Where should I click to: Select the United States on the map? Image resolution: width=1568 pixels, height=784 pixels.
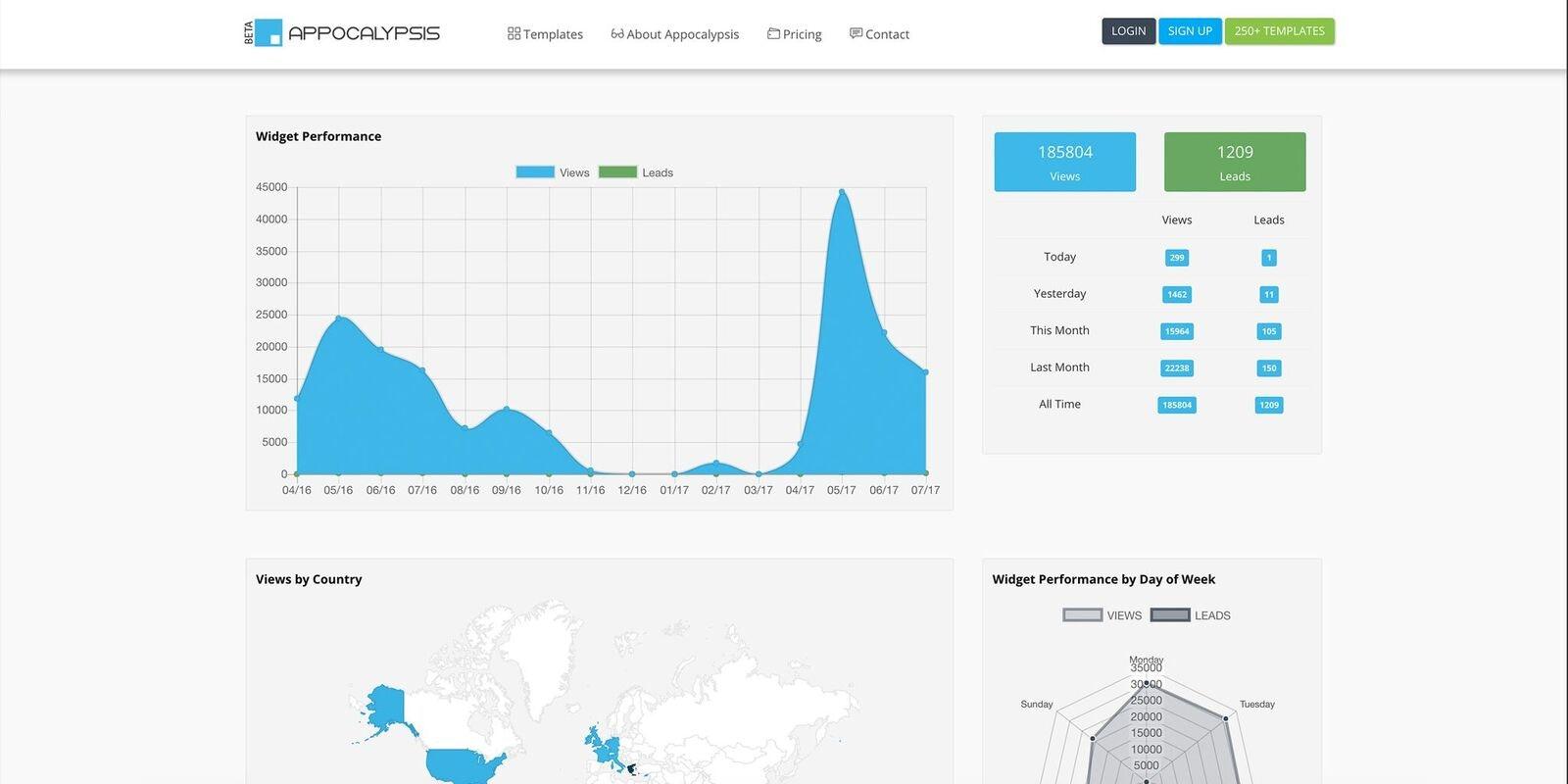click(465, 764)
